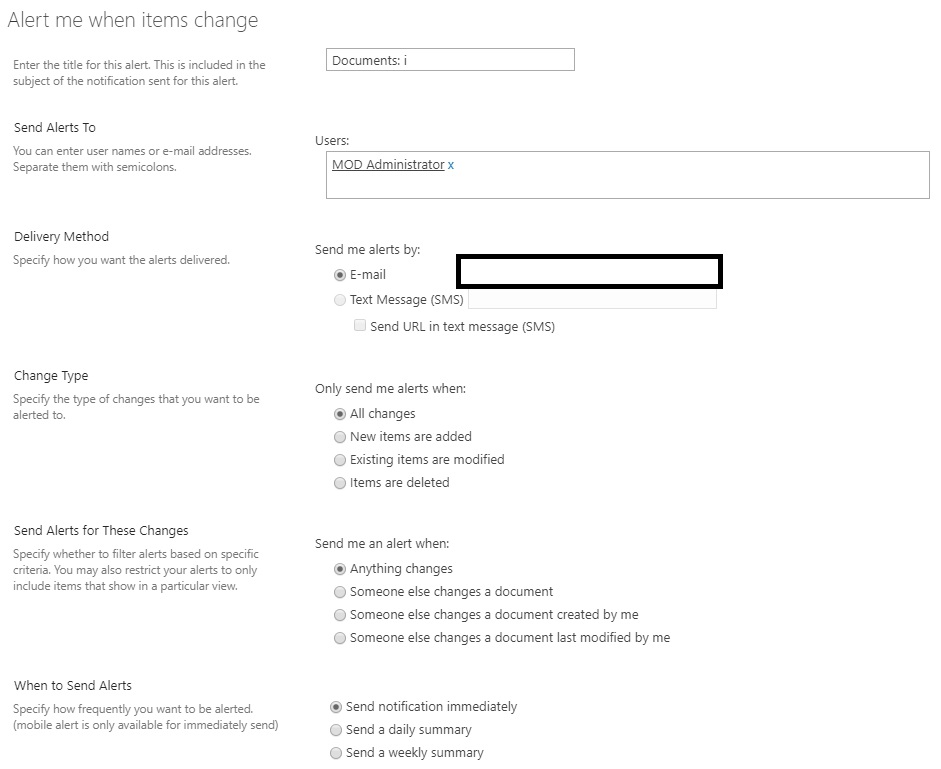Remove MOD Administrator with the x
The image size is (941, 769).
451,165
